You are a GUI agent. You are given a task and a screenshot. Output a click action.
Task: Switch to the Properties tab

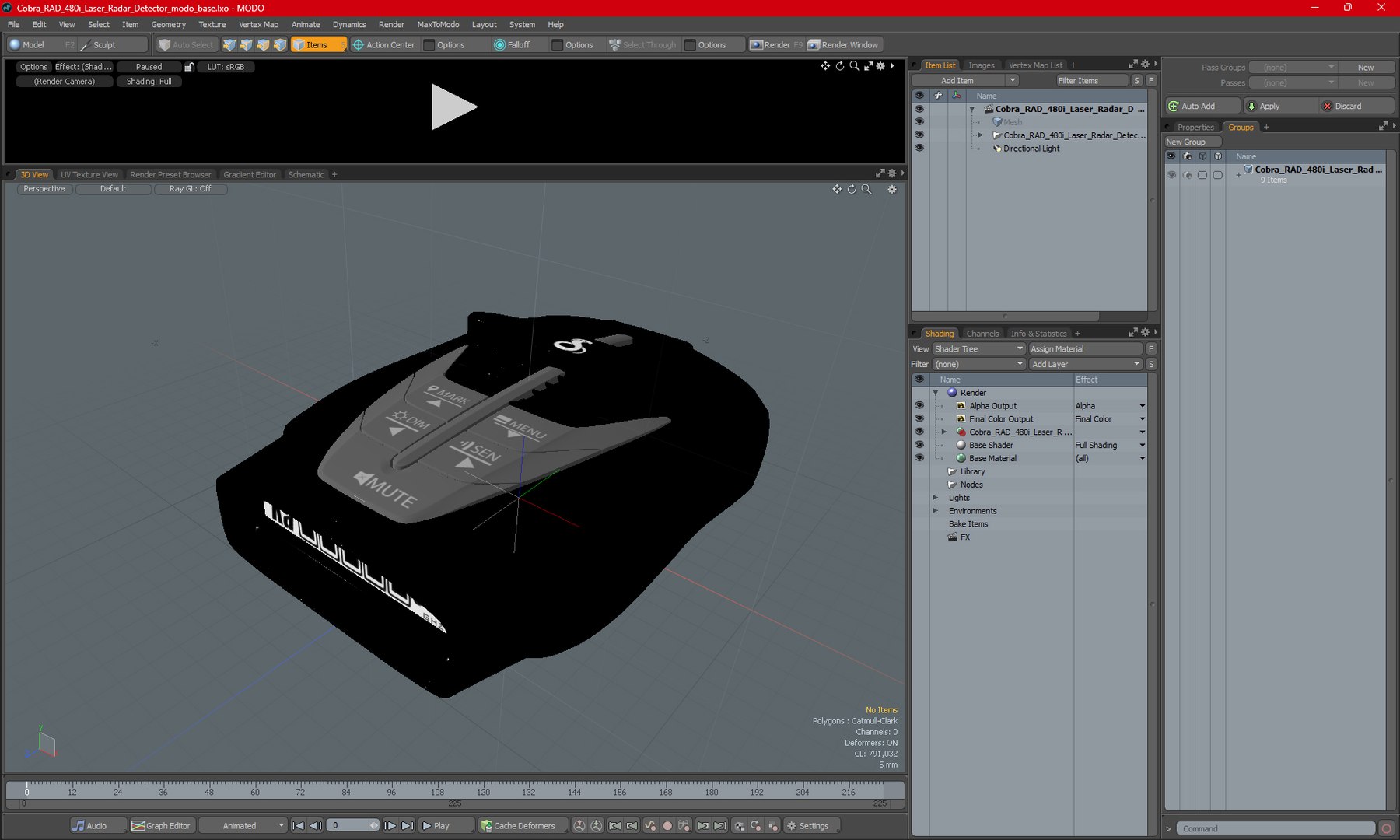pyautogui.click(x=1195, y=128)
